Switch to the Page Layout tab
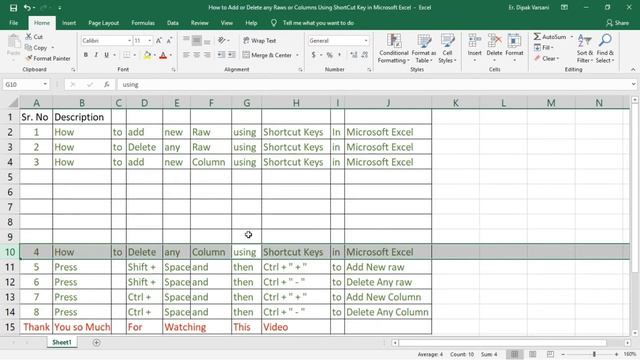This screenshot has height=360, width=640. 104,23
